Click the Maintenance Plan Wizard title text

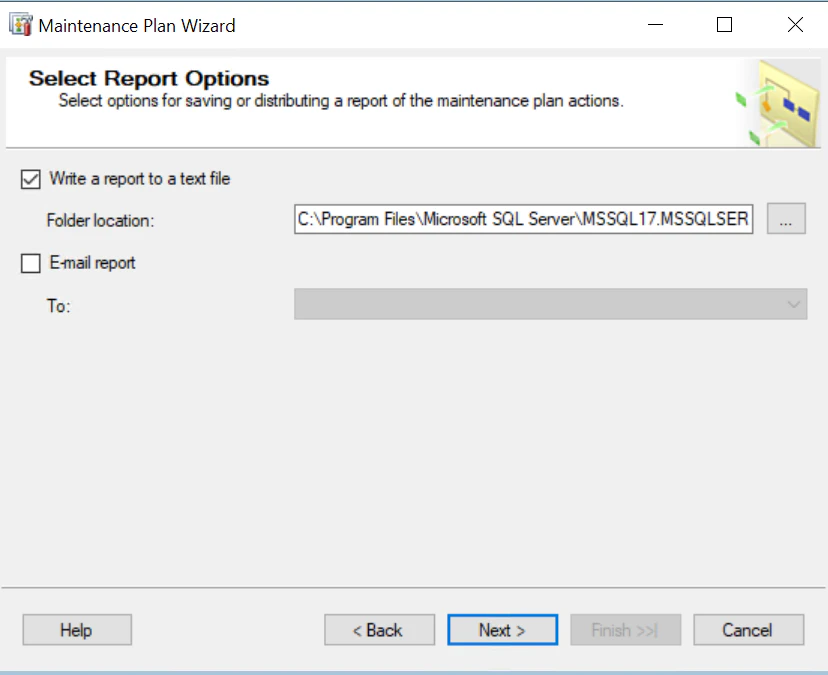pyautogui.click(x=137, y=26)
